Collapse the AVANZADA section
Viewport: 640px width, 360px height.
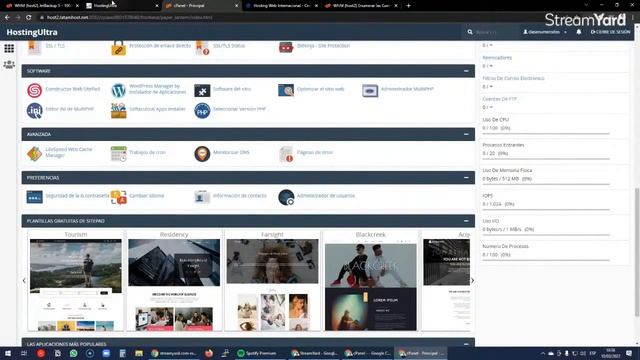pyautogui.click(x=466, y=134)
